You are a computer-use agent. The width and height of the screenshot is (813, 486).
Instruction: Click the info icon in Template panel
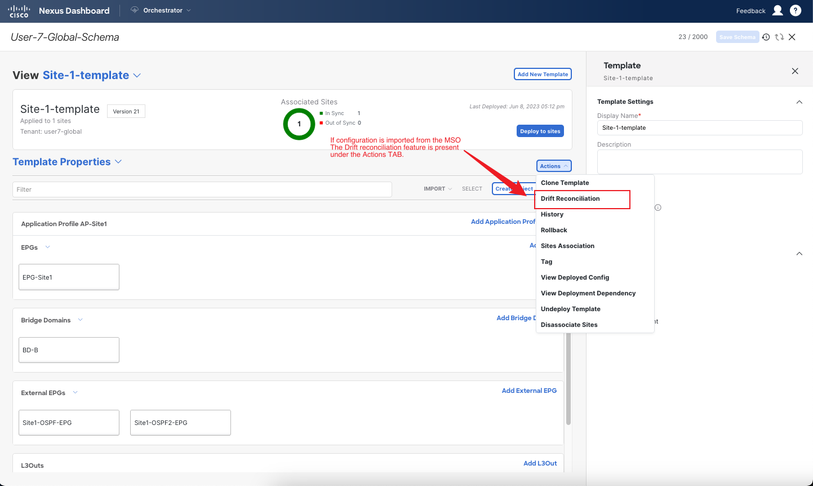pyautogui.click(x=658, y=207)
